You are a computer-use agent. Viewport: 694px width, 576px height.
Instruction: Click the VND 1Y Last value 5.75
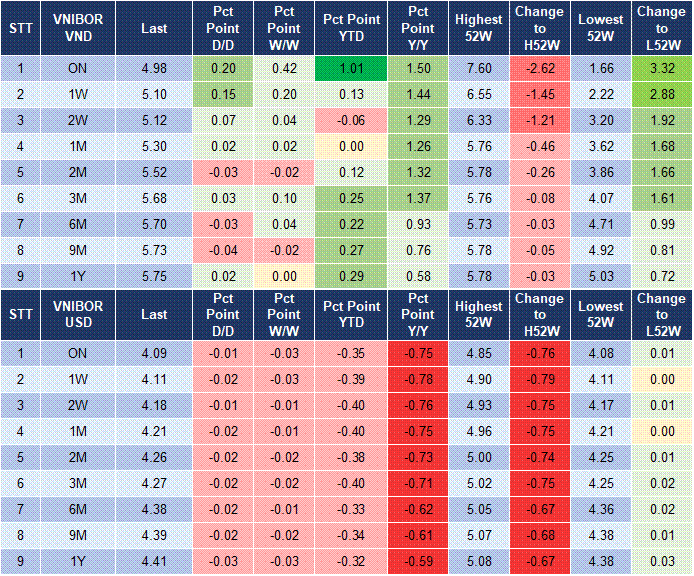click(154, 273)
